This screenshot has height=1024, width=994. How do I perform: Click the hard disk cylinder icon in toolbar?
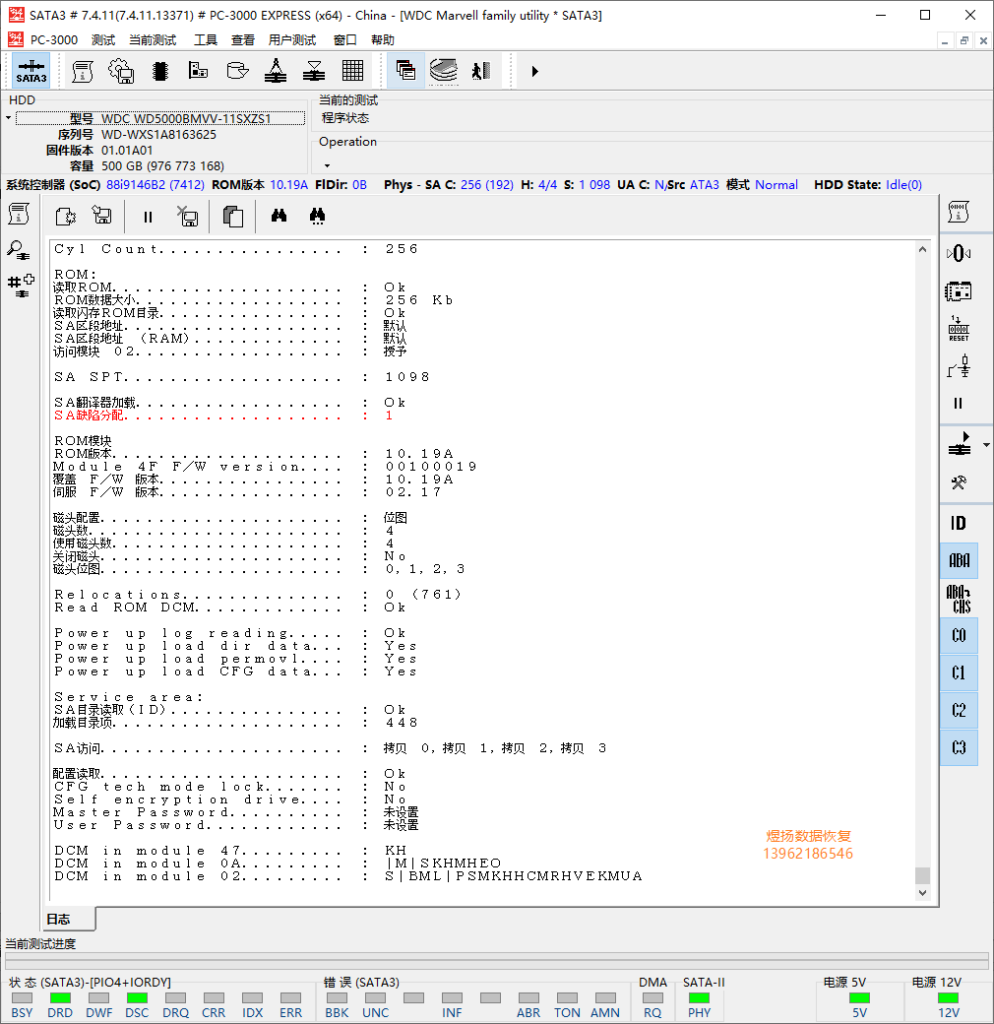tap(237, 71)
